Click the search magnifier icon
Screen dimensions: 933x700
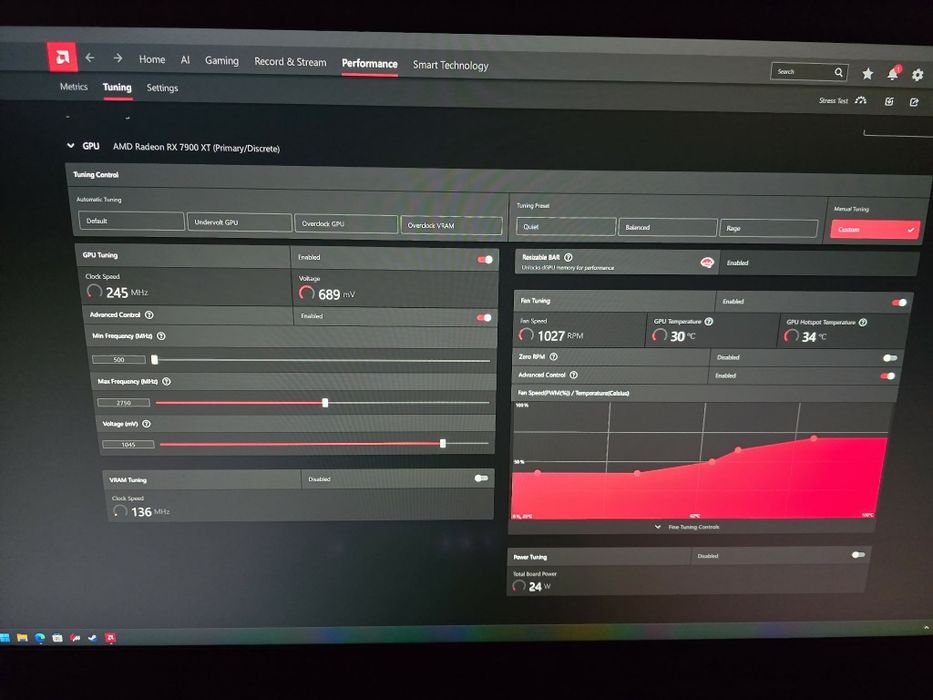[838, 73]
